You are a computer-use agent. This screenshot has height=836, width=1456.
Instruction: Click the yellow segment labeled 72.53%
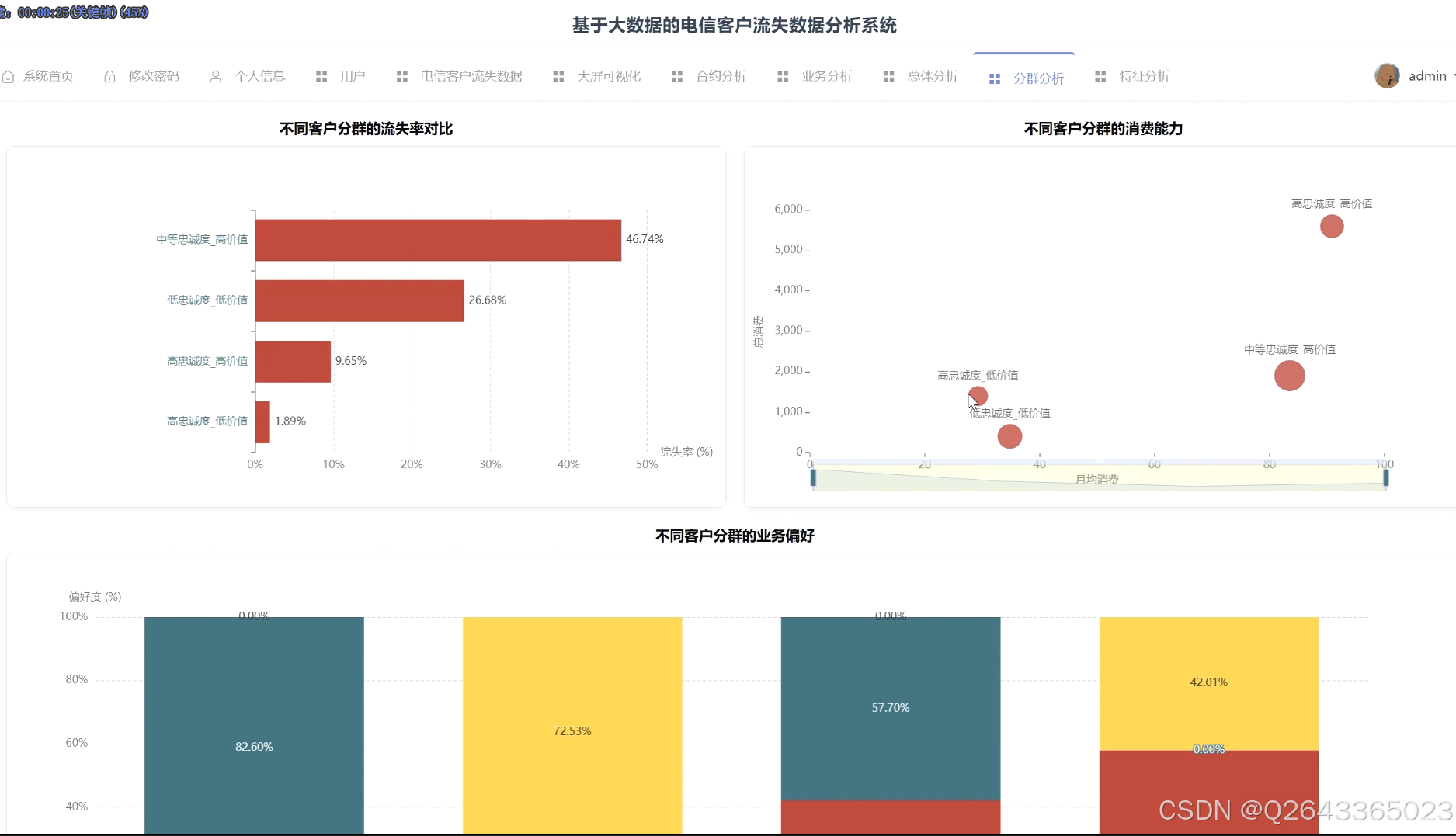pos(572,726)
